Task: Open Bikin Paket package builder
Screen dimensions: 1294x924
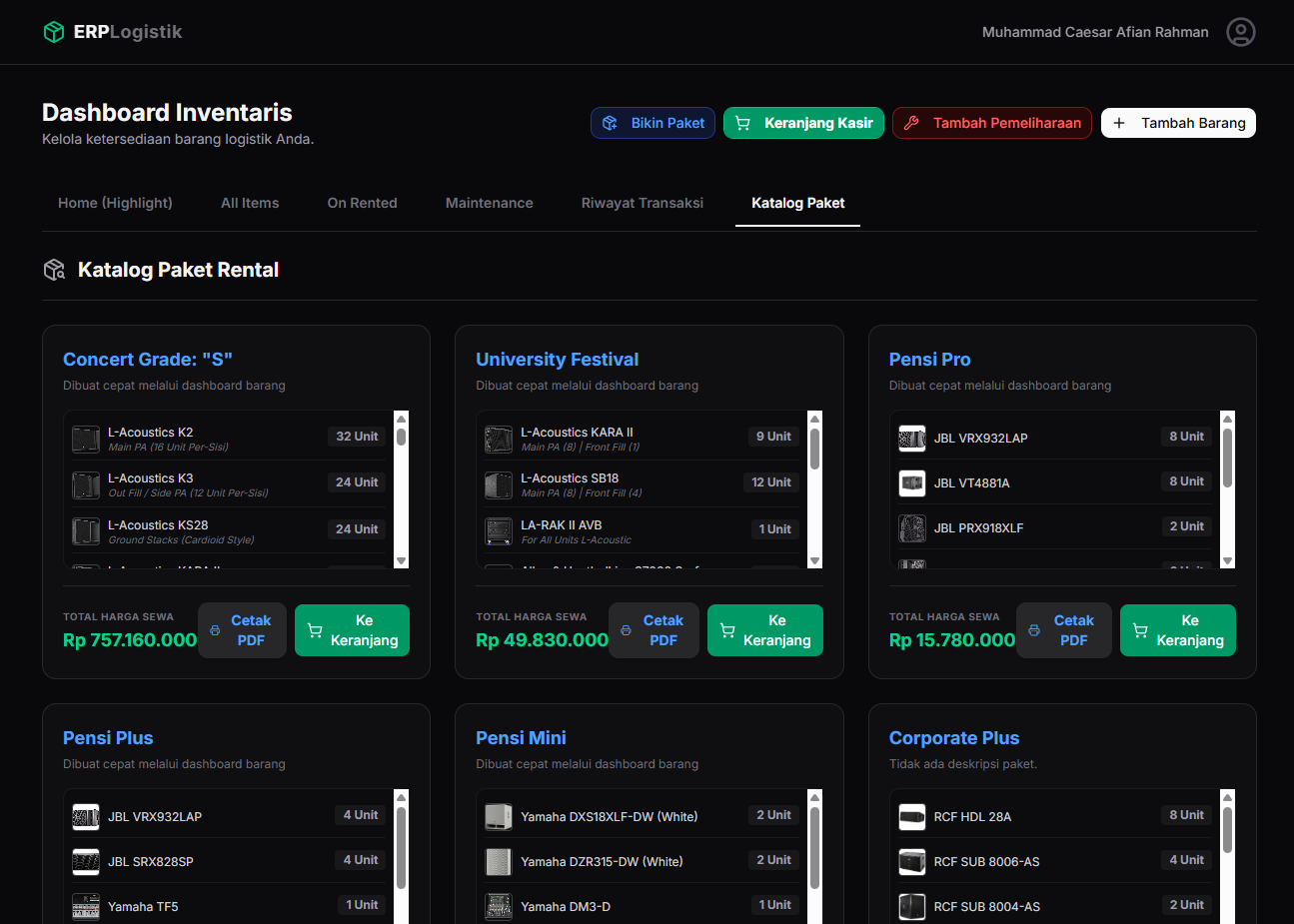Action: click(x=652, y=123)
